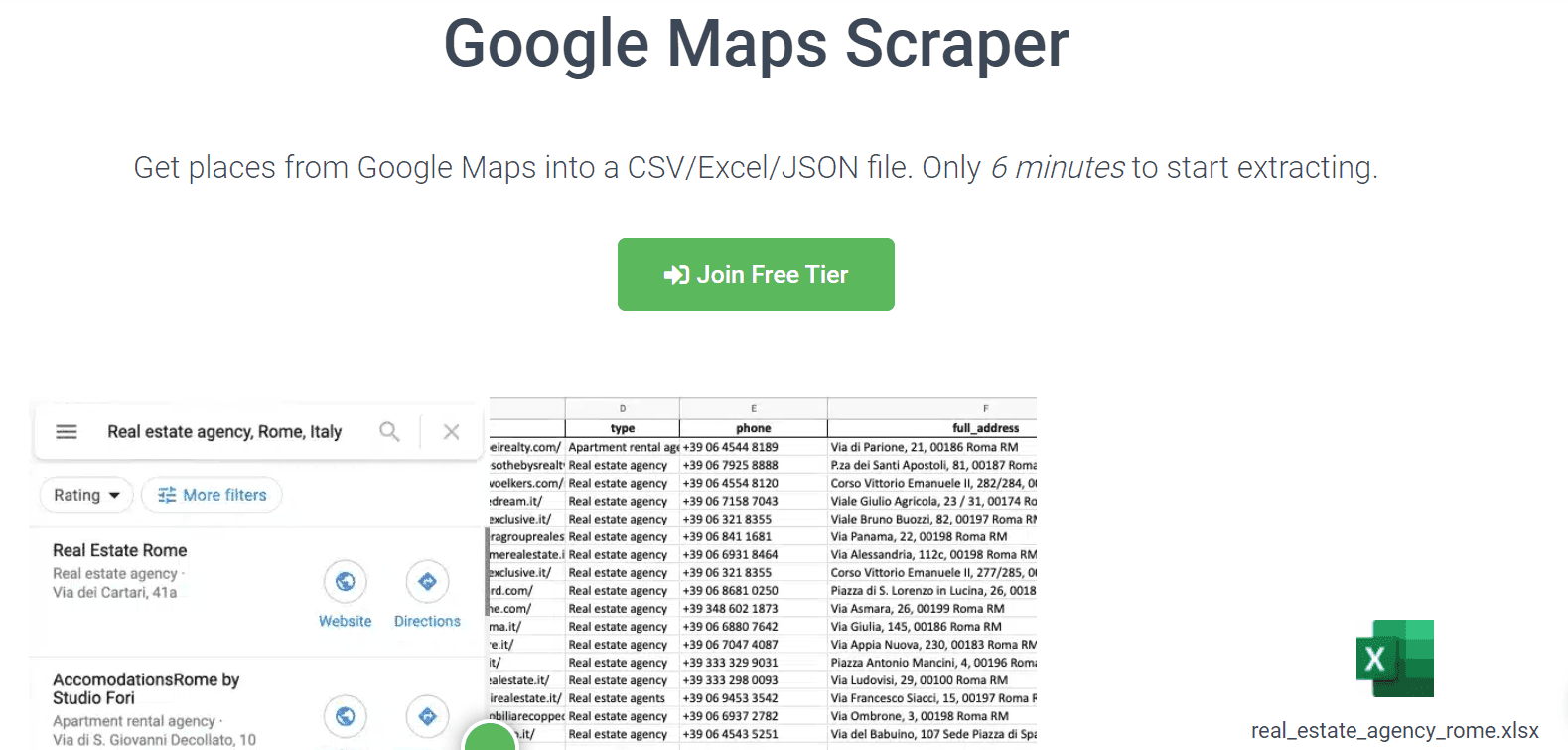Click address 'P.za dei Santi Apostoli, 81'
This screenshot has height=750, width=1568.
(x=931, y=465)
